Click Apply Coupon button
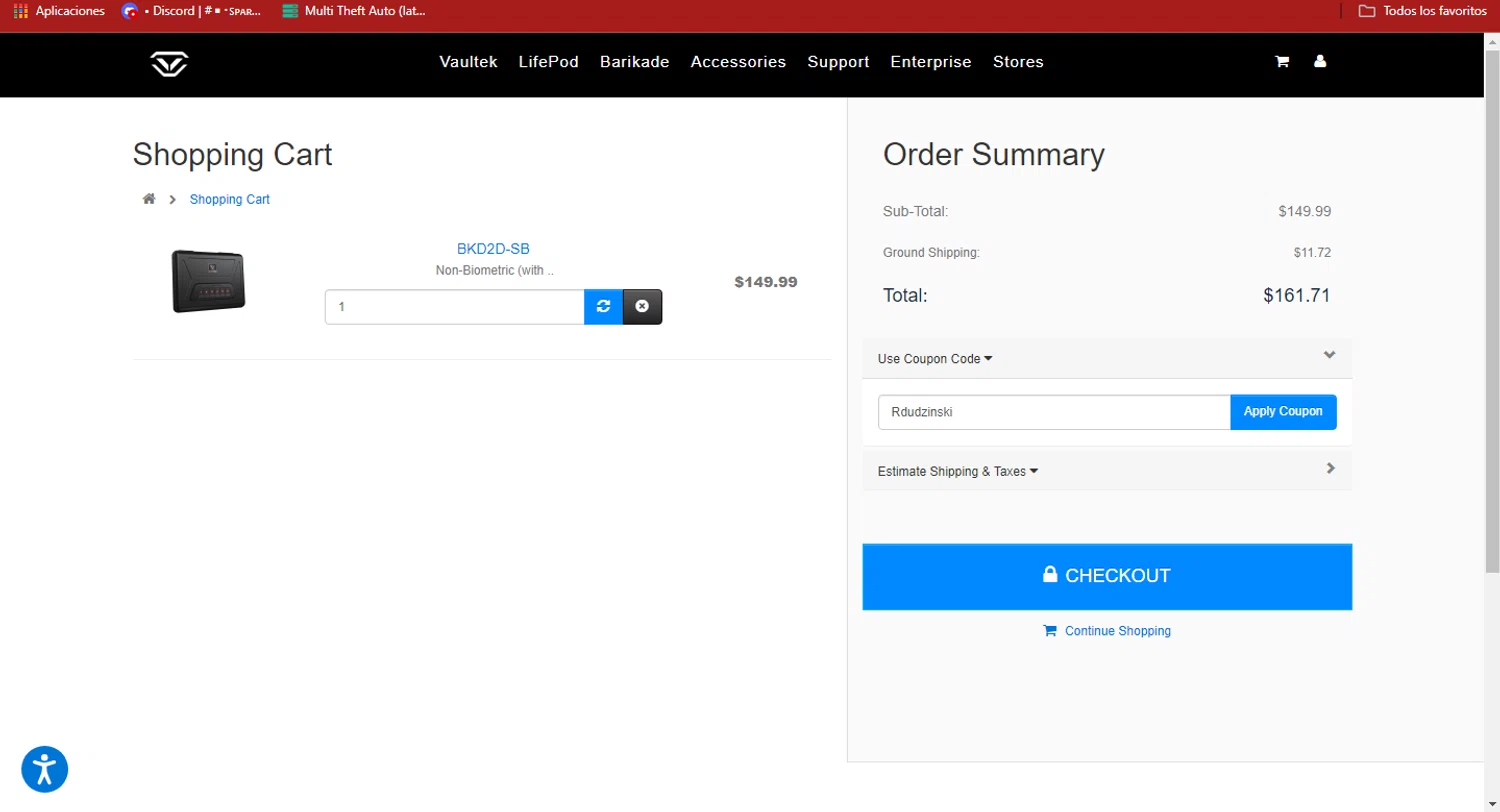This screenshot has width=1500, height=812. pos(1283,412)
